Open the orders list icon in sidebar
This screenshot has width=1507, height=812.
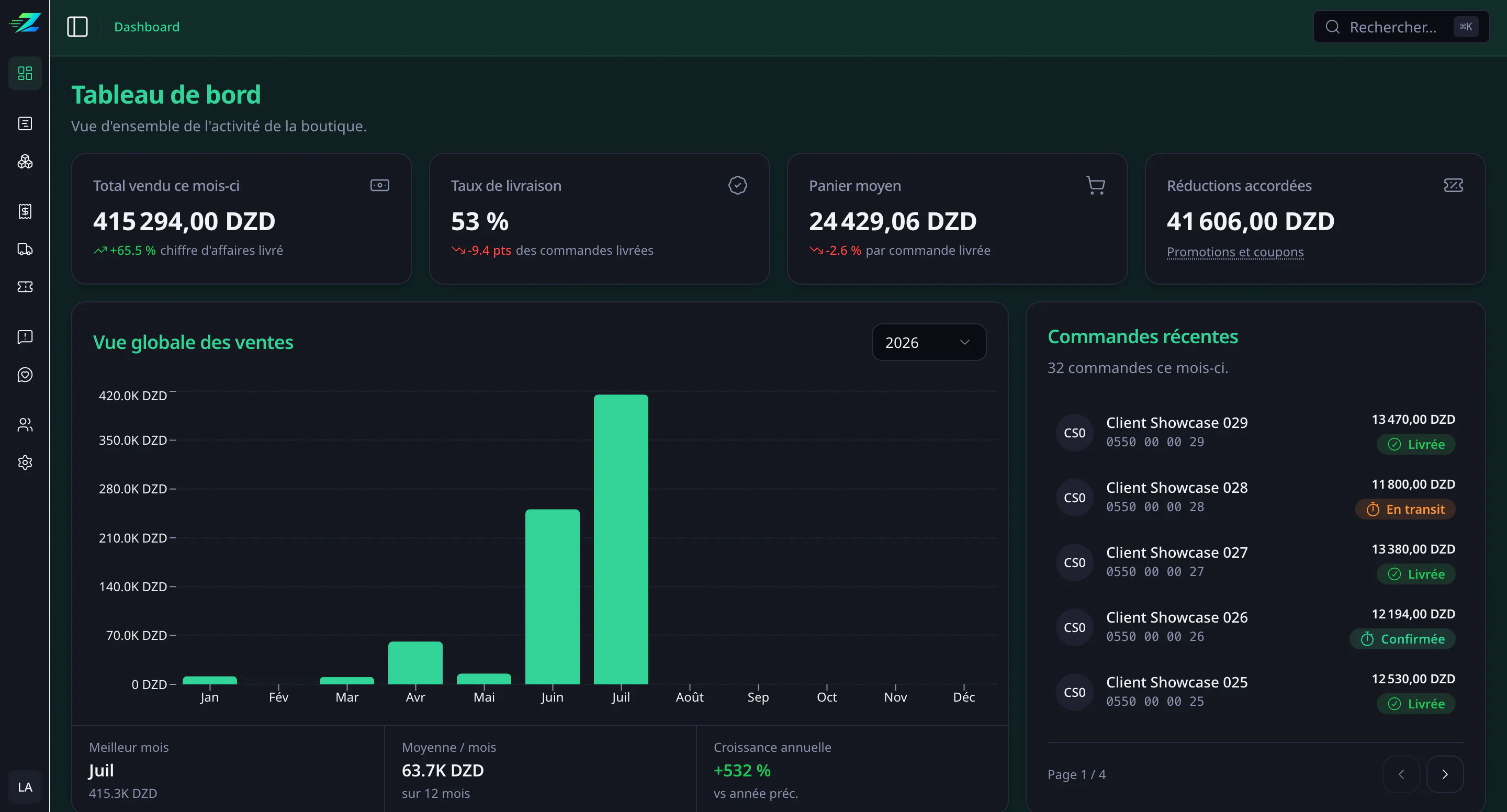coord(25,123)
